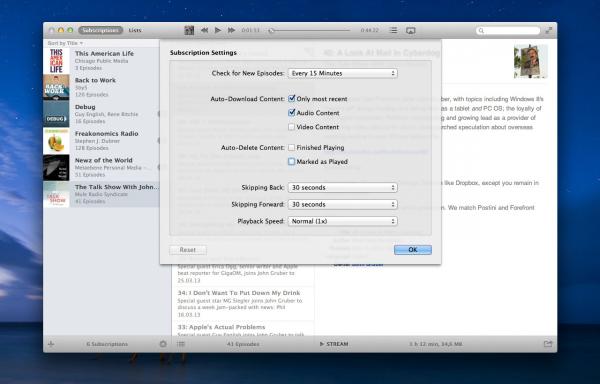Switch to the Subscriptions tab
The height and width of the screenshot is (384, 600).
(x=101, y=30)
